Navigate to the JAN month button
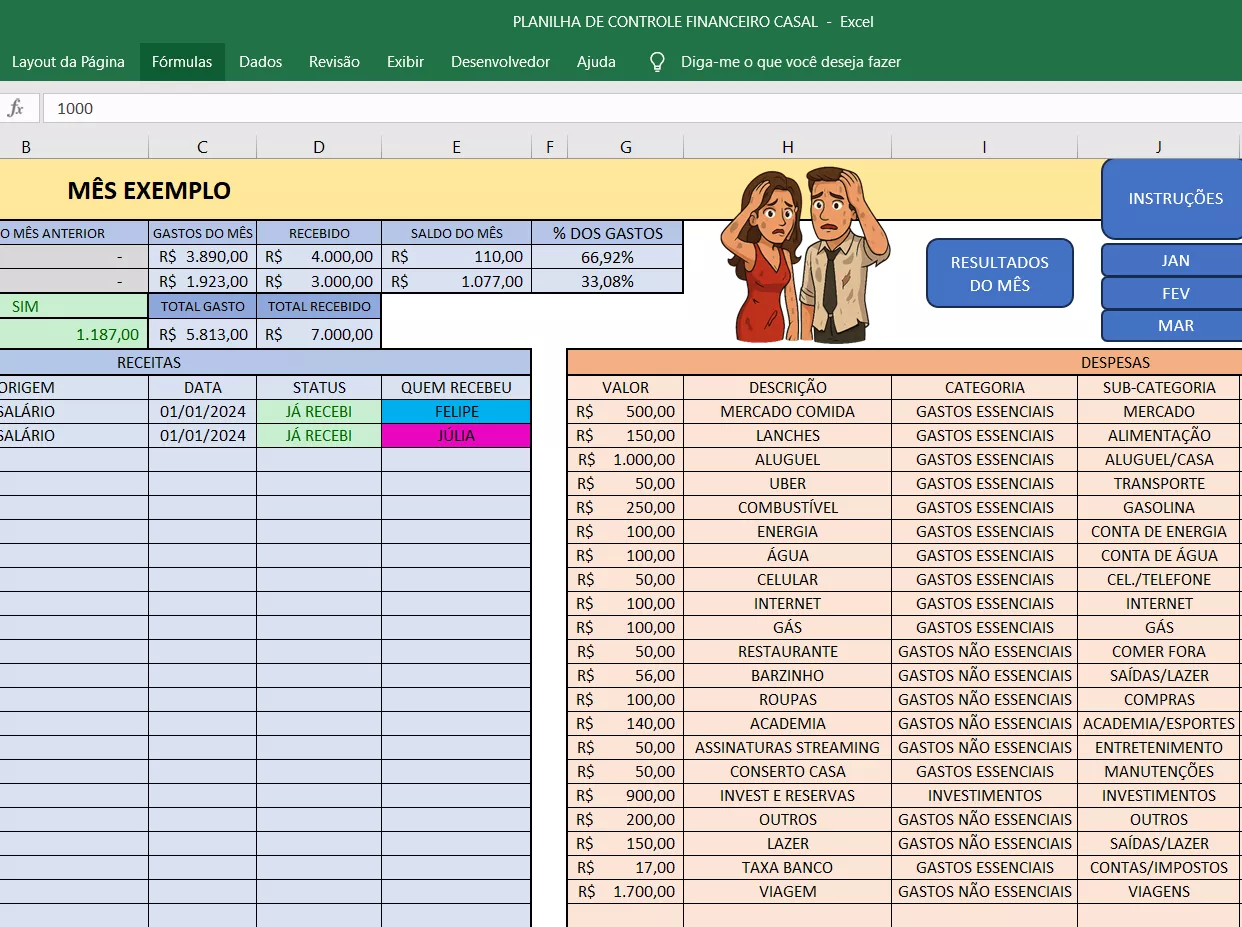Screen dimensions: 1242x927 click(x=1175, y=260)
